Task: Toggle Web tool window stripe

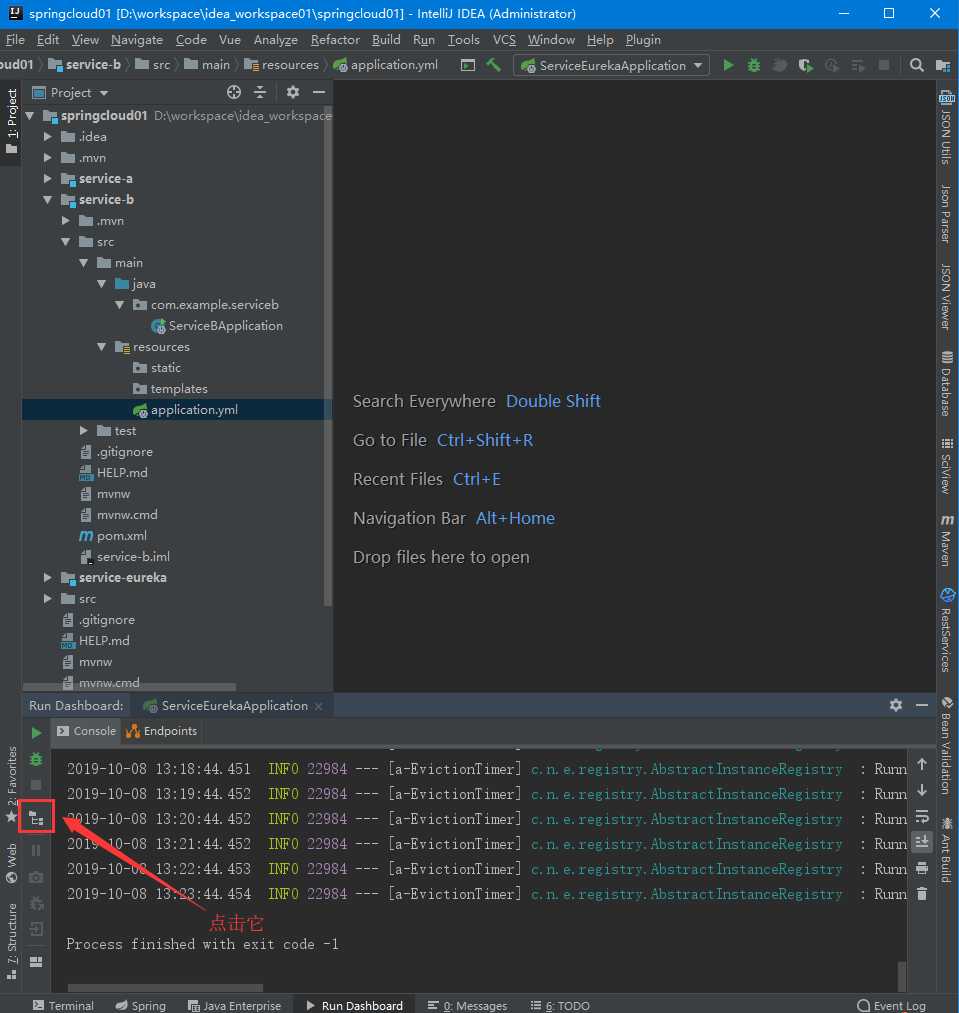Action: click(11, 864)
